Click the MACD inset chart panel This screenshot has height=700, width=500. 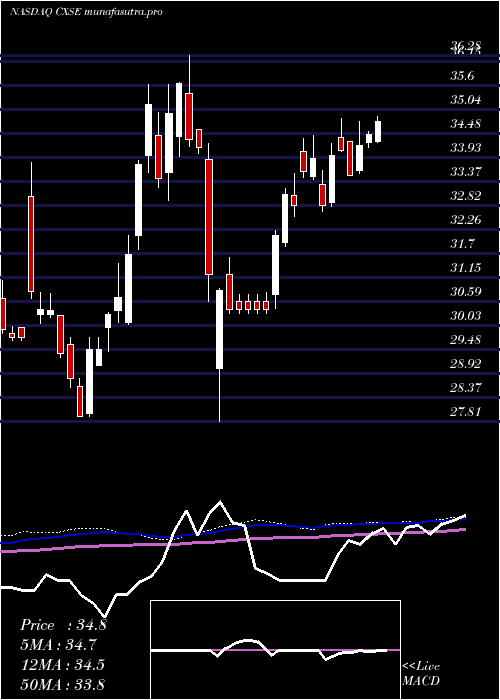tap(275, 650)
